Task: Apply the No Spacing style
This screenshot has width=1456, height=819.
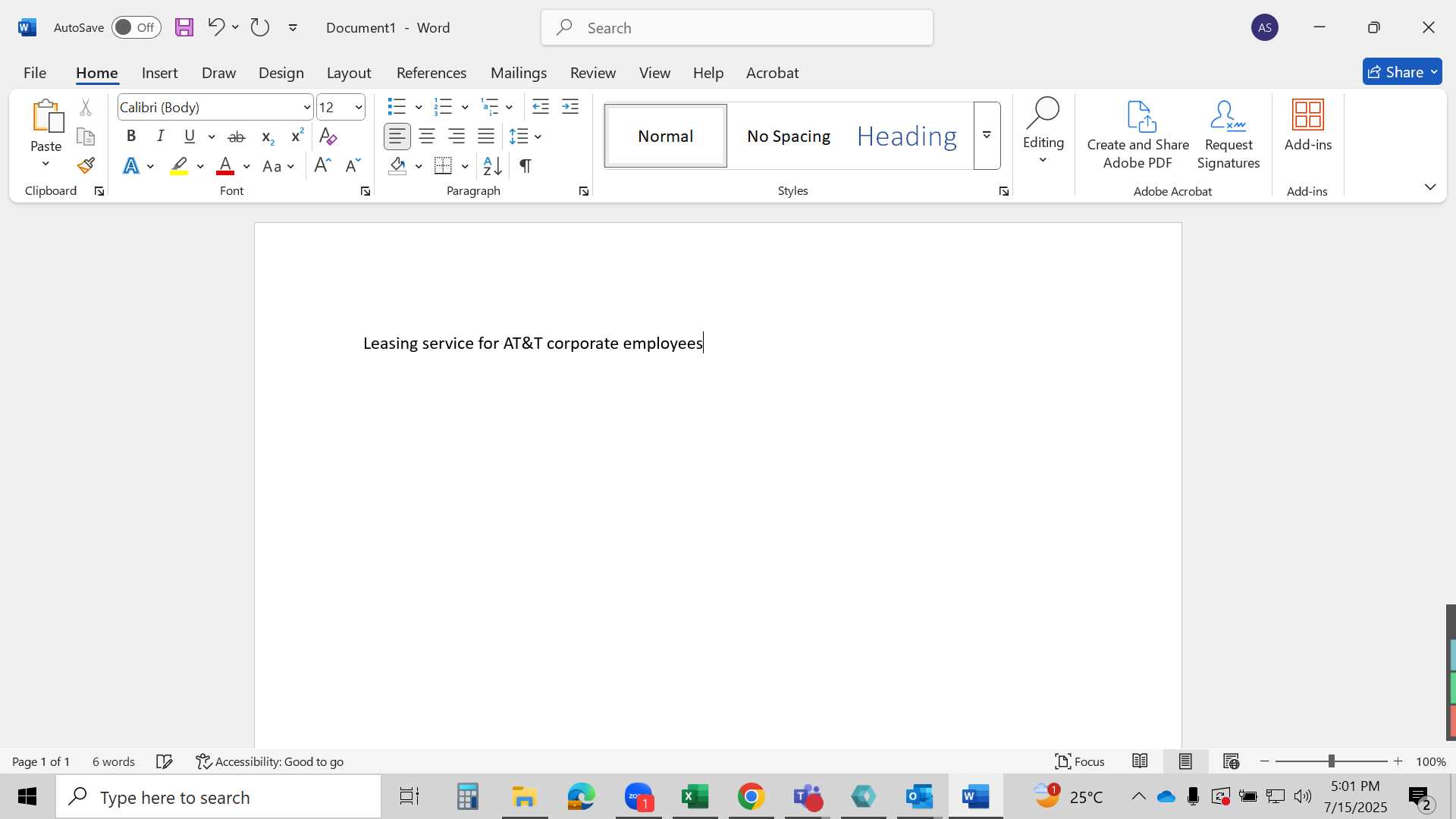Action: pyautogui.click(x=789, y=136)
